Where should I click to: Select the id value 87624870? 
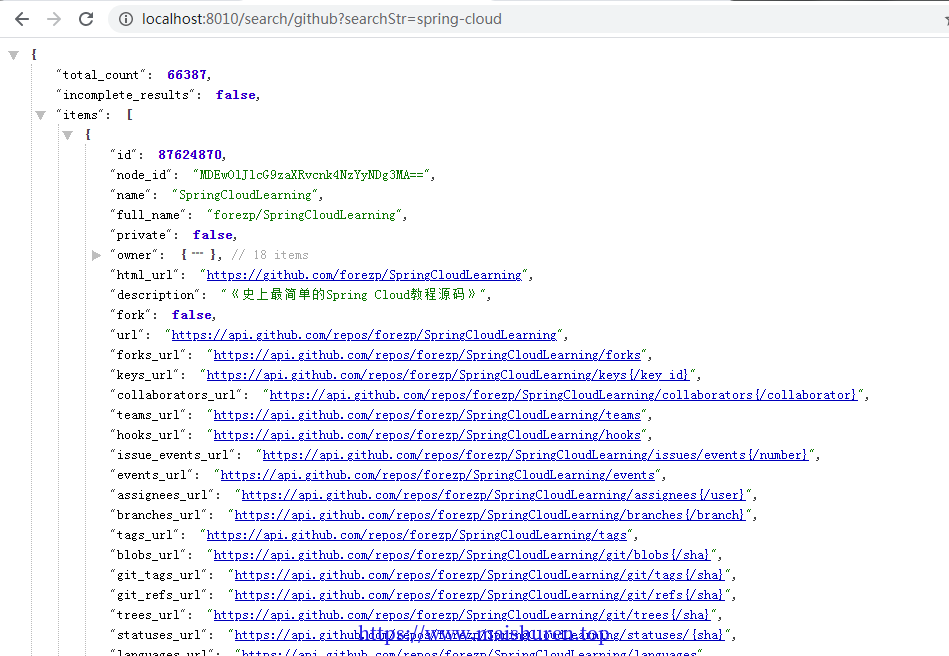pos(190,155)
